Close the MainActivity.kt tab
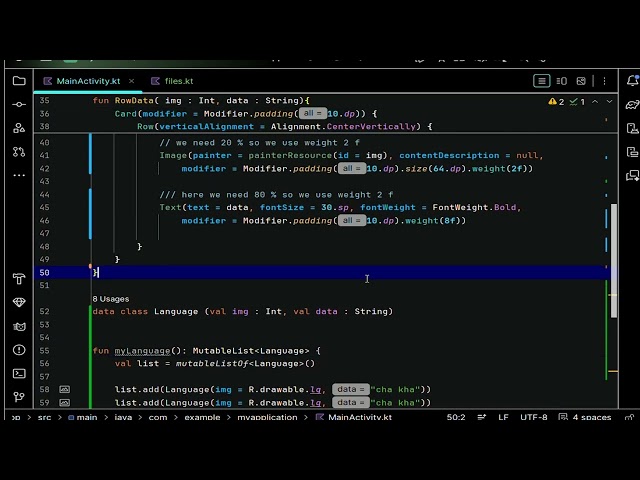Image resolution: width=640 pixels, height=480 pixels. (x=131, y=81)
